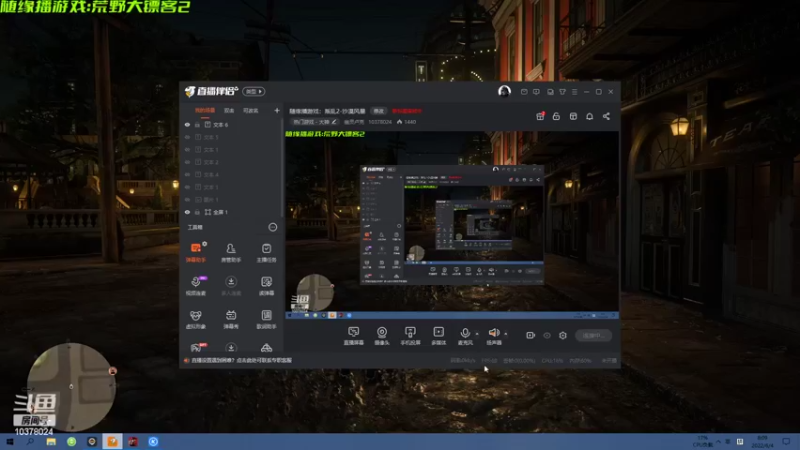800x450 pixels.
Task: Open the 房管助手 room manager tool
Action: (x=231, y=253)
